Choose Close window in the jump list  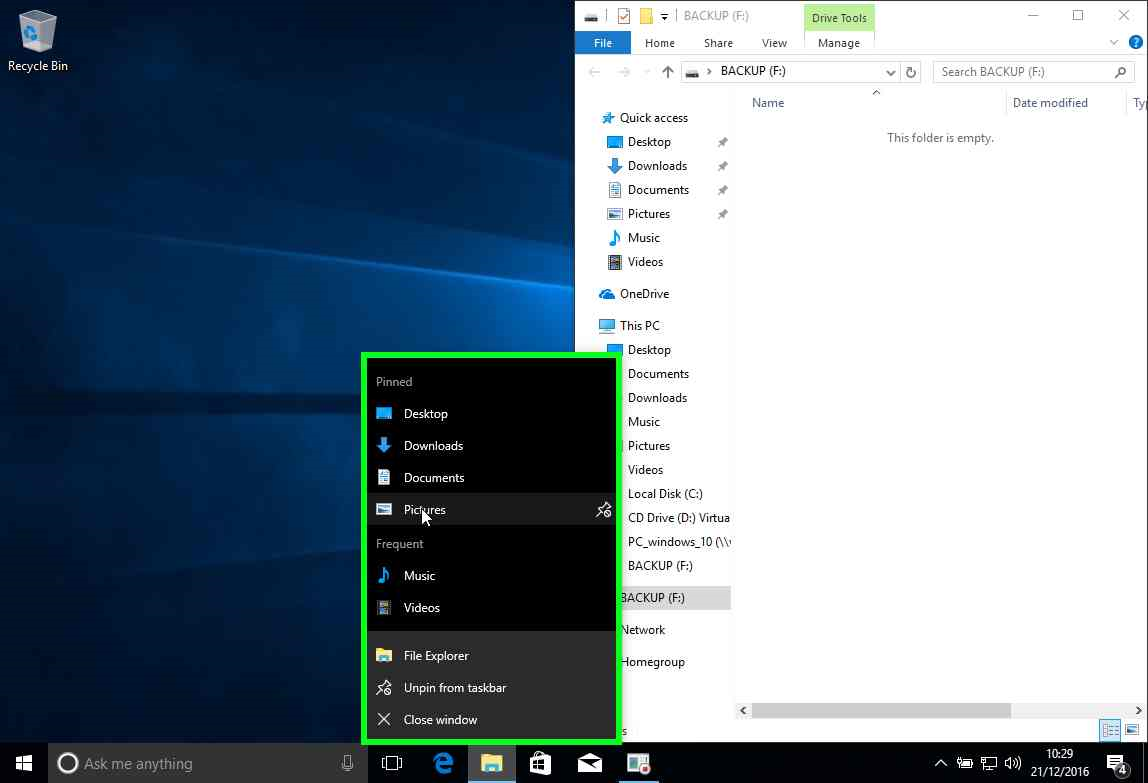click(x=491, y=720)
